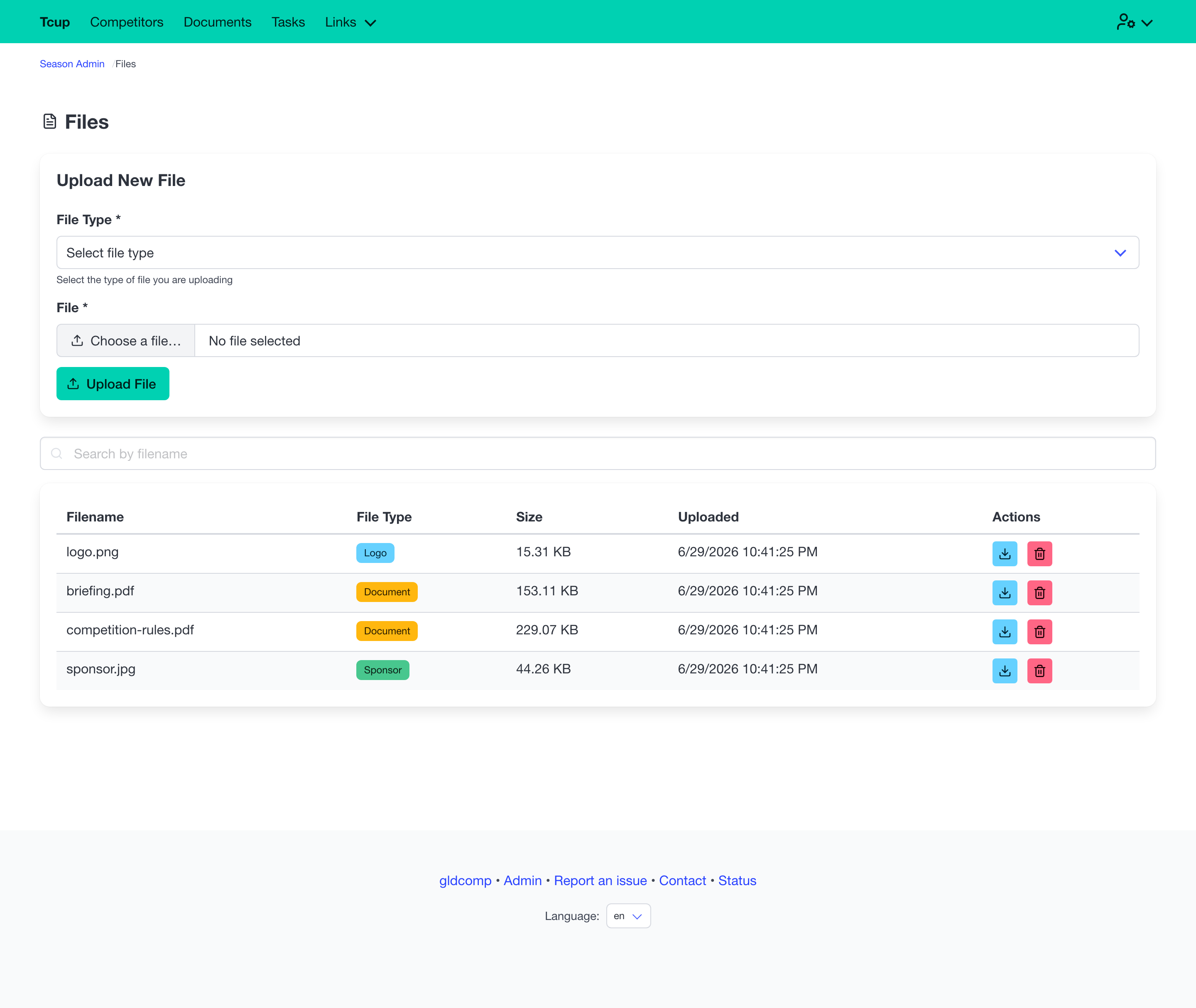Delete competition-rules.pdf
The width and height of the screenshot is (1196, 1008).
tap(1039, 631)
